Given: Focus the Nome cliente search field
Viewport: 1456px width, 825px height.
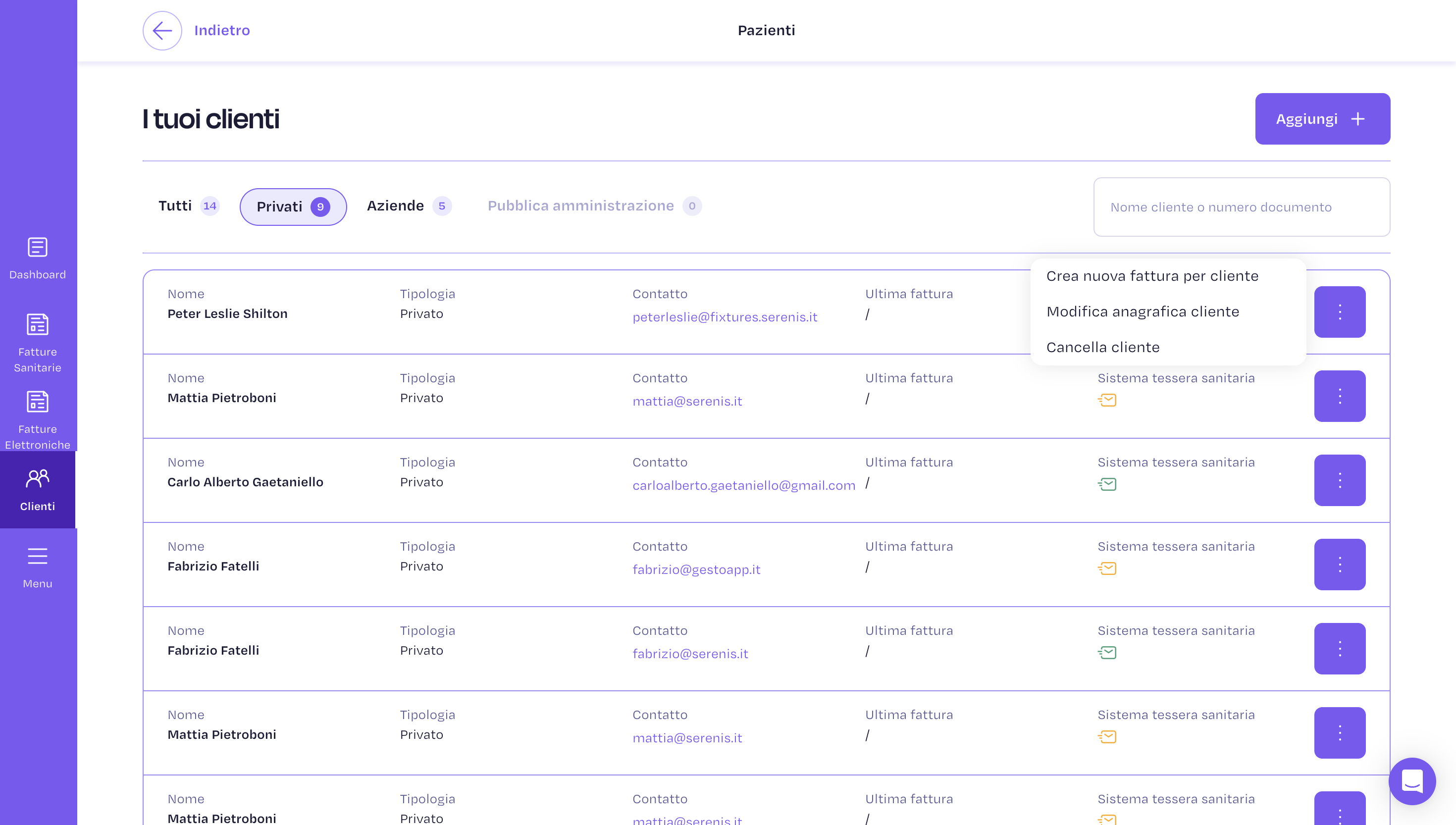Looking at the screenshot, I should 1241,207.
